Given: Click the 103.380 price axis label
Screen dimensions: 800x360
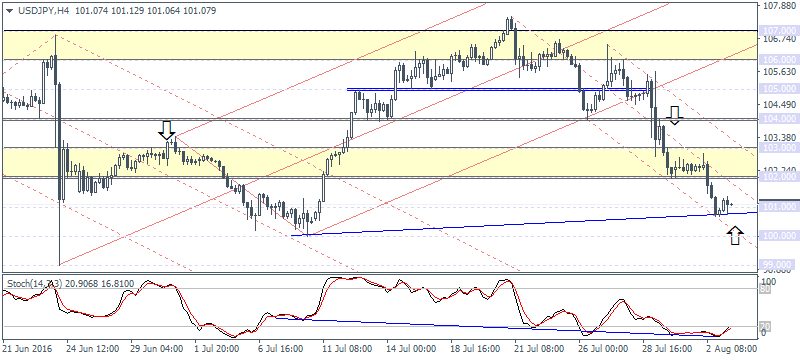Looking at the screenshot, I should click(x=779, y=138).
